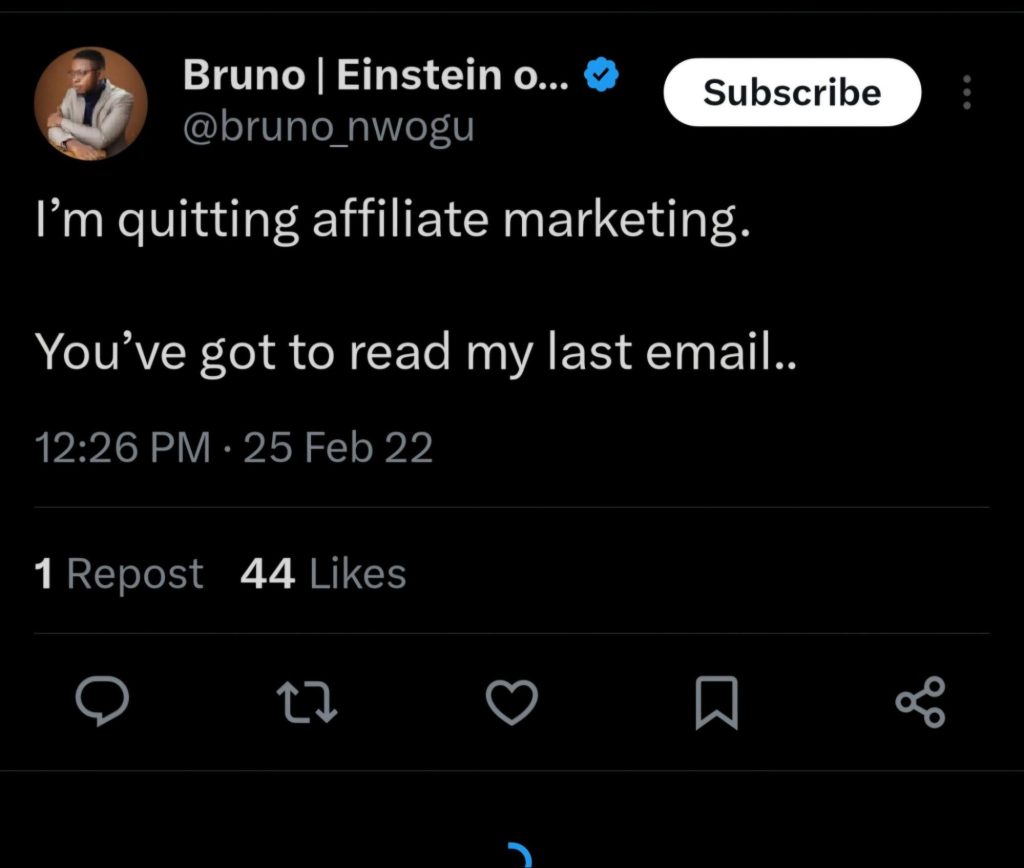Click the line 'You've got to read my last email..'
1024x868 pixels.
tap(416, 352)
